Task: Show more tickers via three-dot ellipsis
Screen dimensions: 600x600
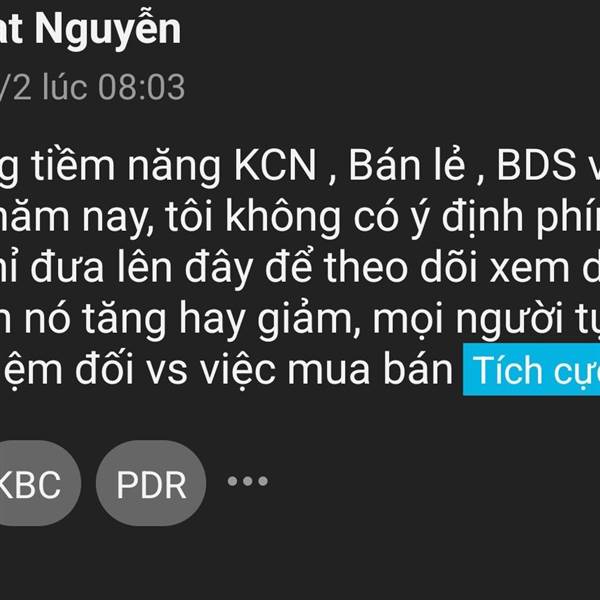Action: point(248,481)
